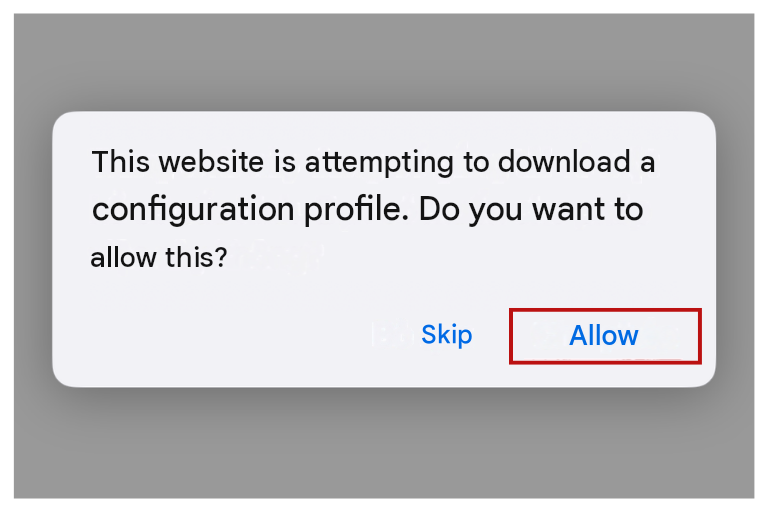Decline the profile prompt with Skip

(x=447, y=335)
